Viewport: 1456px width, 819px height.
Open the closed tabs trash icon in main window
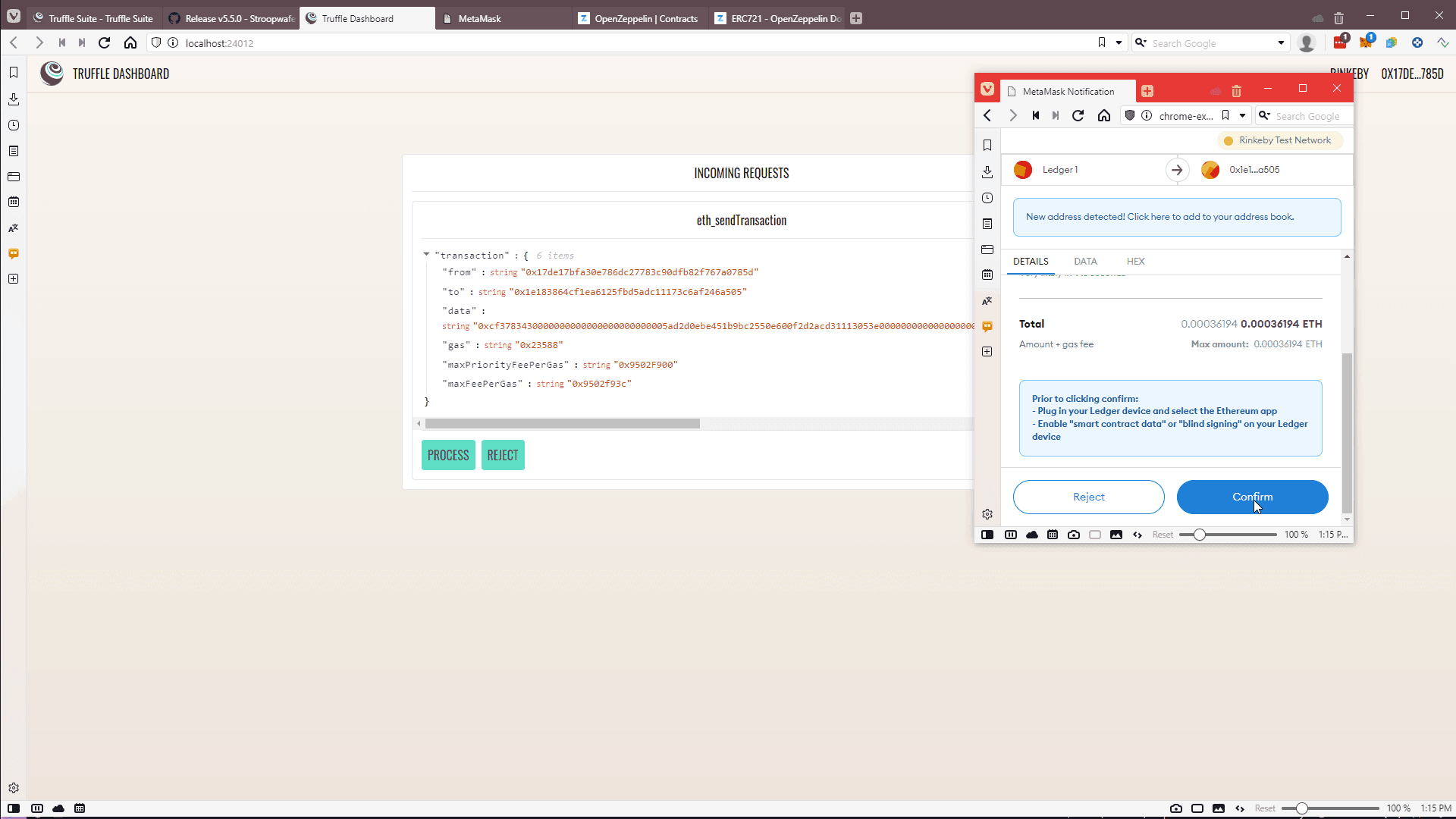click(1338, 18)
